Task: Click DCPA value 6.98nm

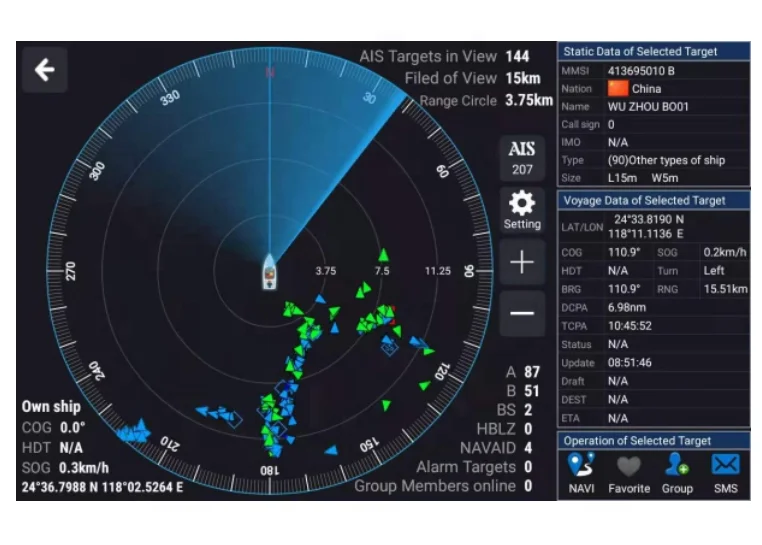Action: (626, 307)
